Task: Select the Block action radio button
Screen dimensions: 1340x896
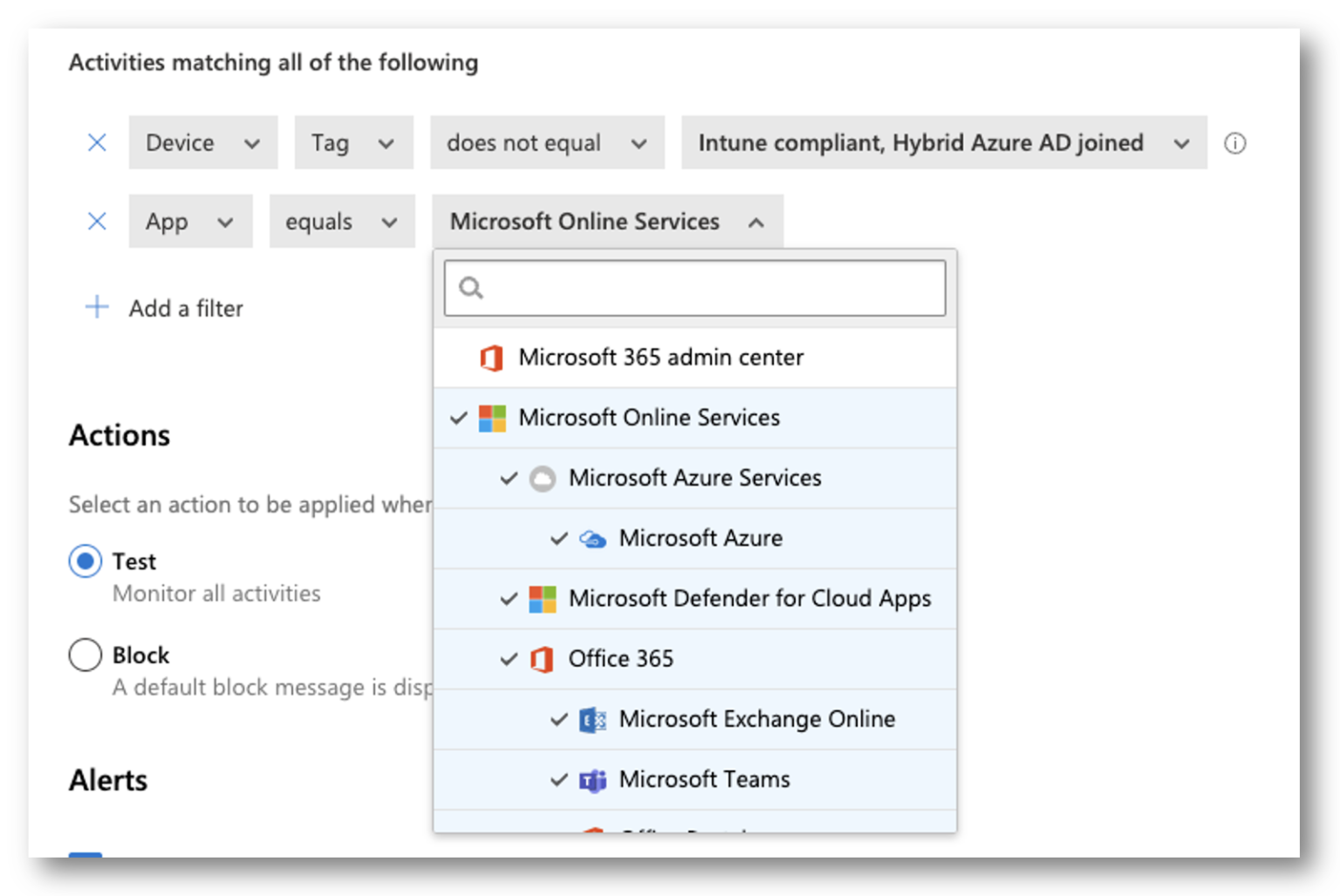Action: [x=85, y=654]
